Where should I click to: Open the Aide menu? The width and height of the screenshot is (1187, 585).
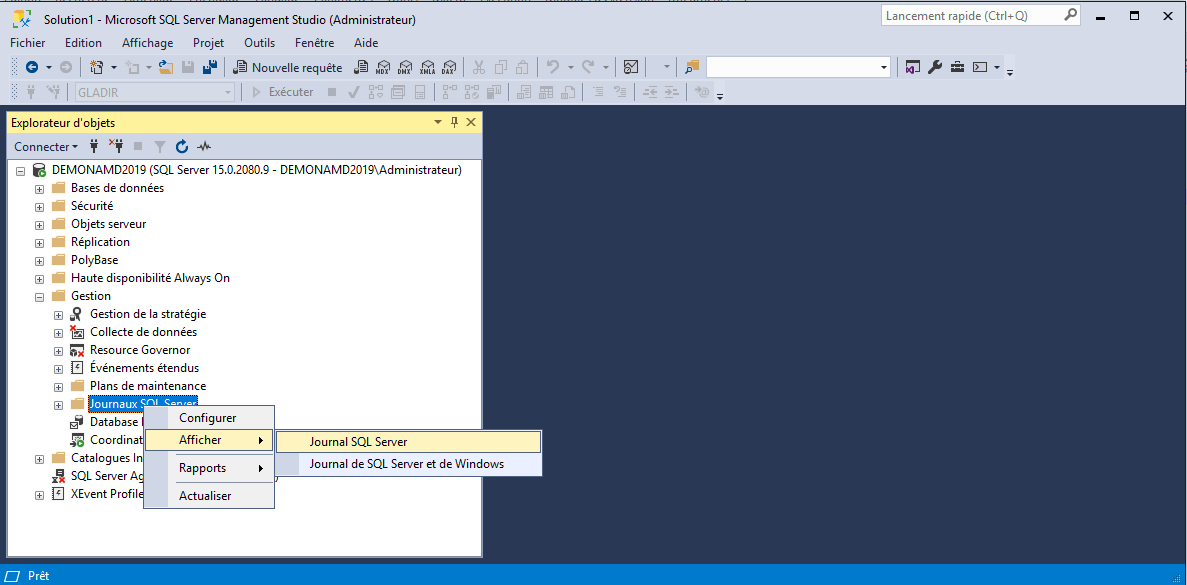[366, 43]
